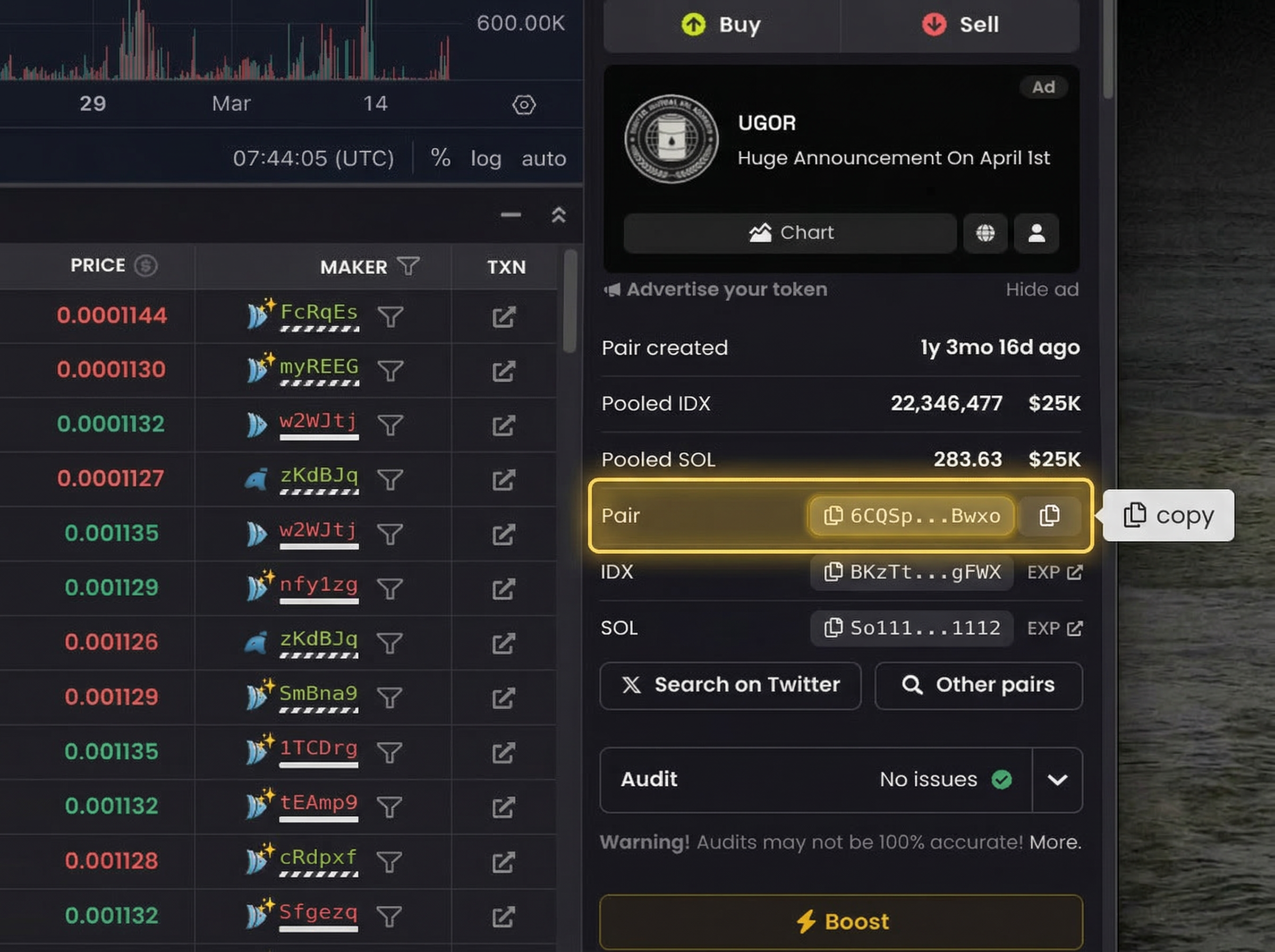Click the UGOR ad token logo

[x=672, y=139]
